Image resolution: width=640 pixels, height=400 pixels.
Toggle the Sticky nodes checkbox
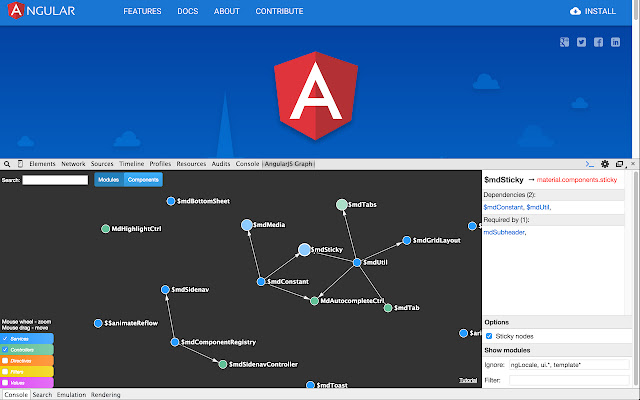489,336
